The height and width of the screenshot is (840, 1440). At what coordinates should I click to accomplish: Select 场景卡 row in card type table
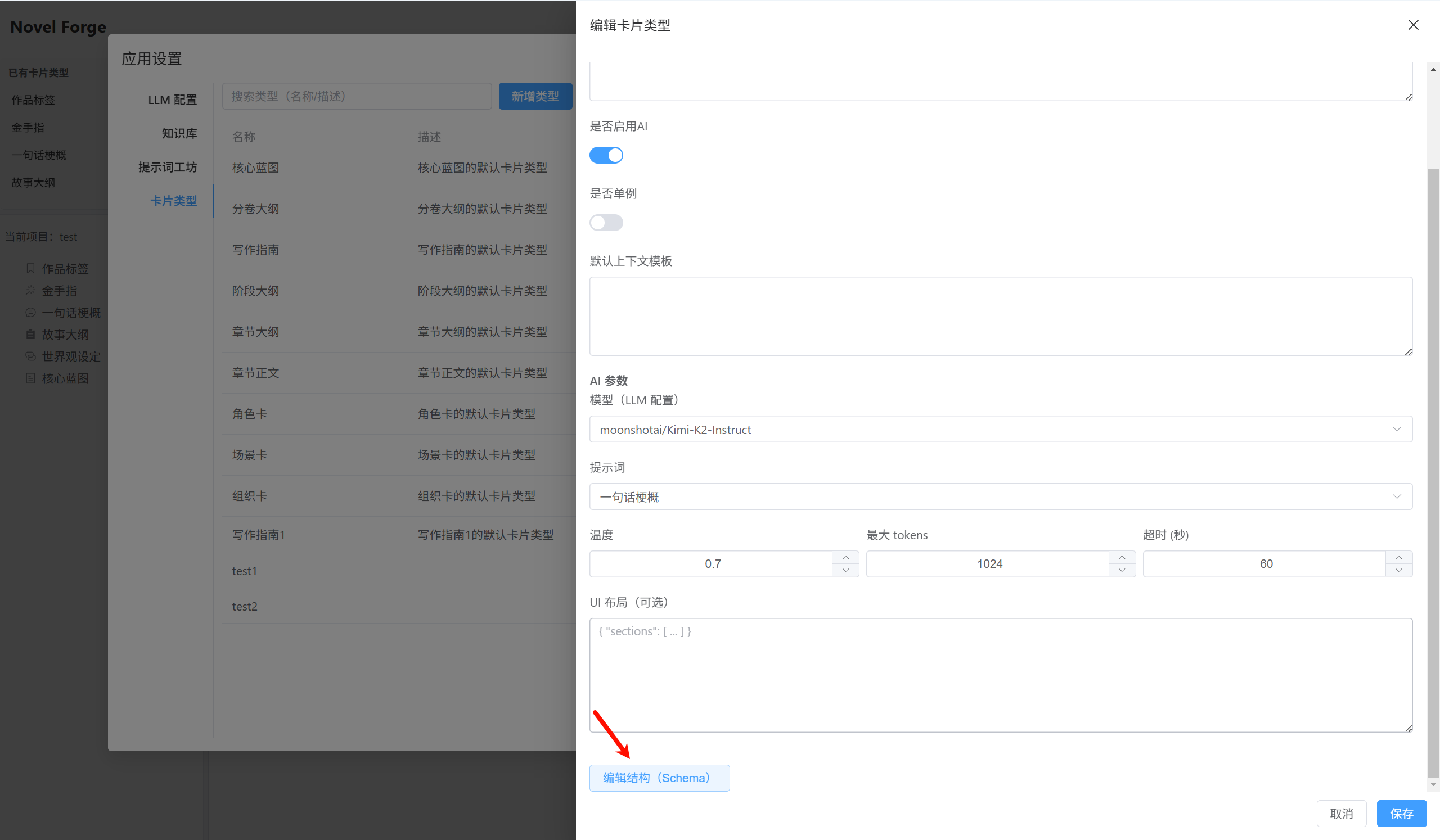(399, 455)
